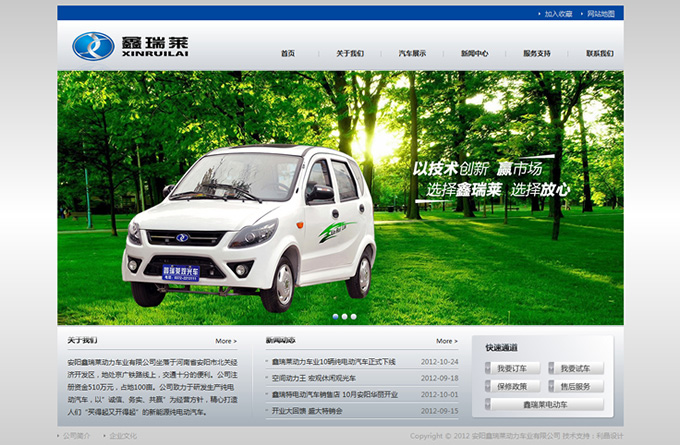Go to 汽车展示 in the navigation bar
680x445 pixels.
(412, 53)
